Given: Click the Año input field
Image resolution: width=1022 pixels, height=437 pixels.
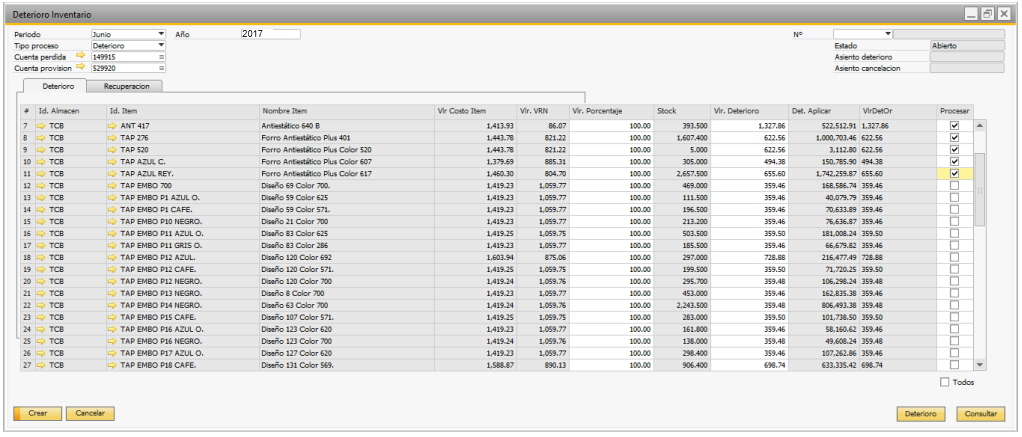Looking at the screenshot, I should pyautogui.click(x=270, y=34).
